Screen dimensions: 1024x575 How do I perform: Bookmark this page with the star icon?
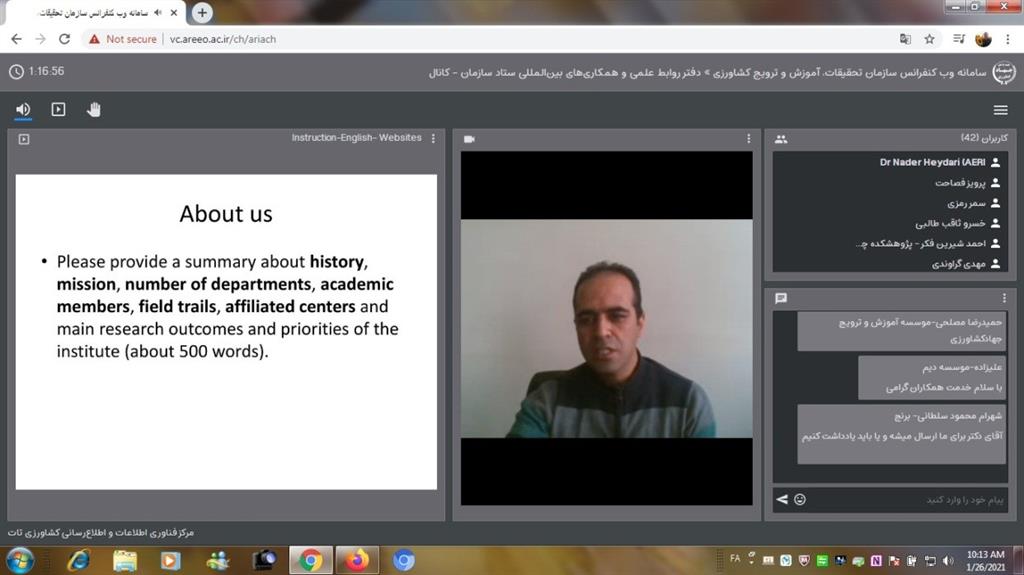tap(929, 39)
